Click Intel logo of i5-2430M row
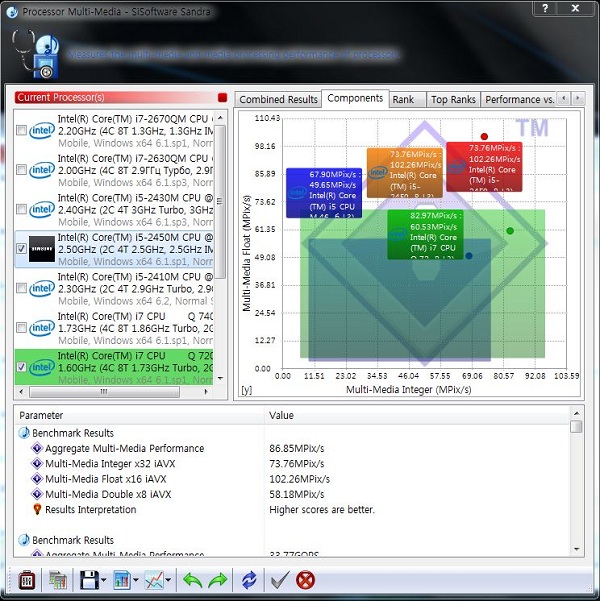This screenshot has height=601, width=600. (42, 209)
